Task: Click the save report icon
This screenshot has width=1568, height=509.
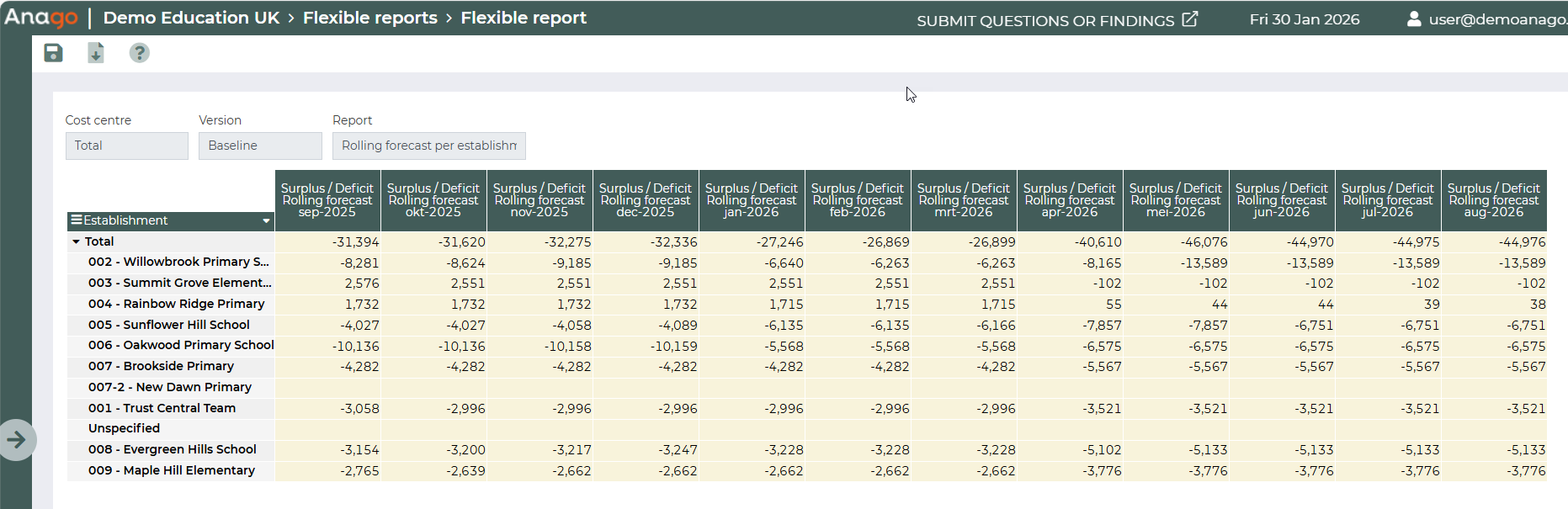Action: 53,53
